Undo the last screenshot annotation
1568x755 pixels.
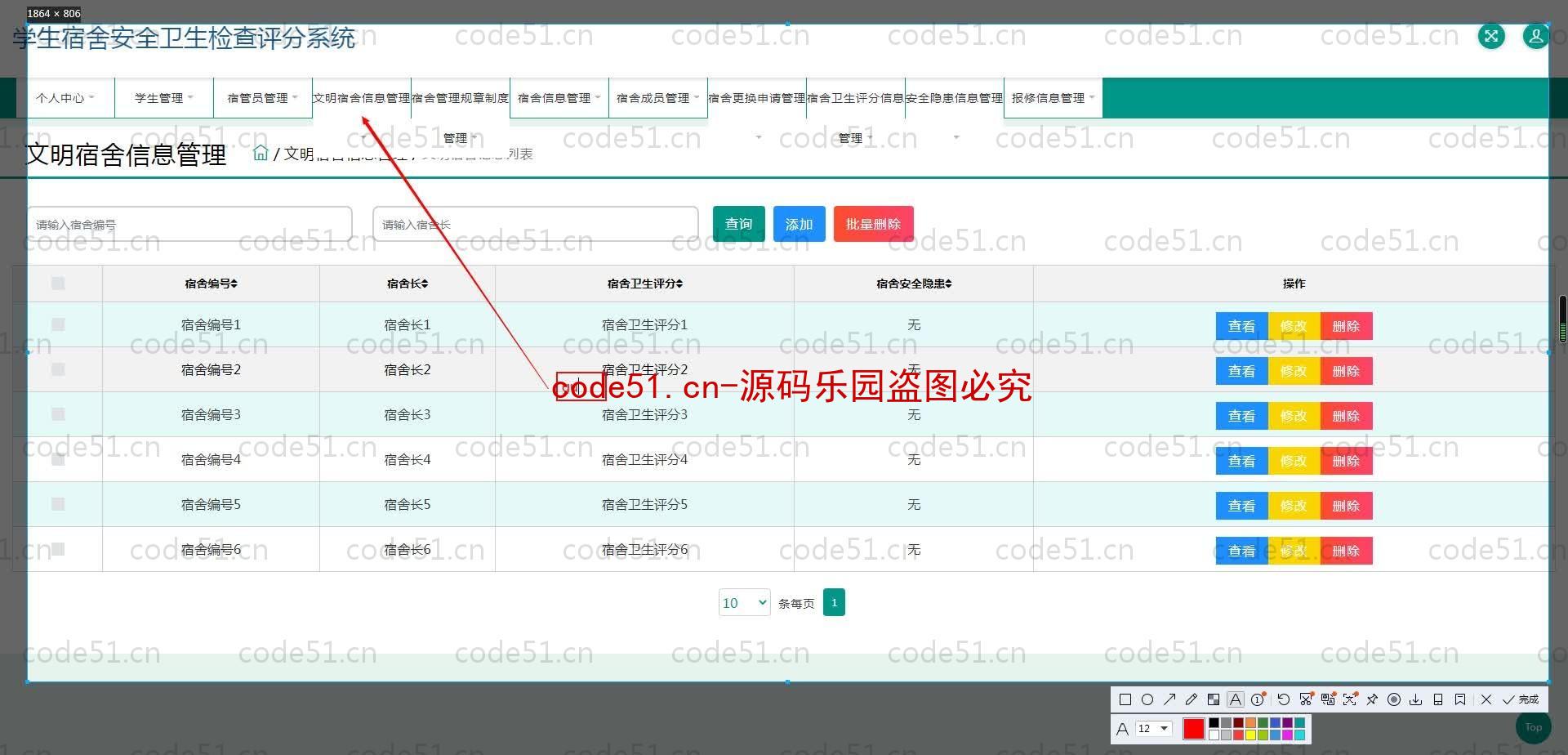(x=1283, y=699)
